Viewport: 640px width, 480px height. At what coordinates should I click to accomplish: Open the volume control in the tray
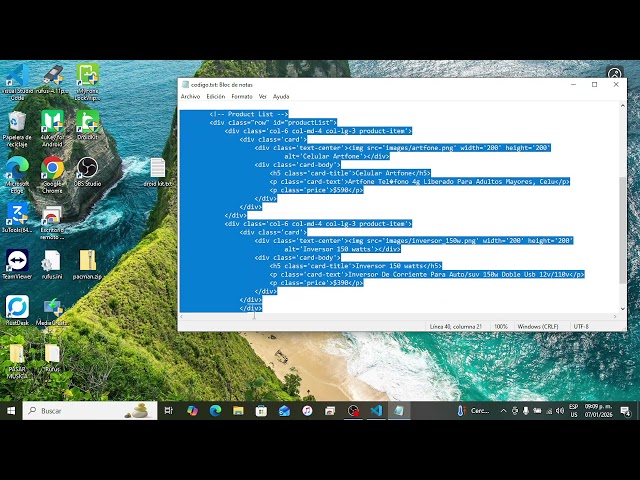pos(560,411)
